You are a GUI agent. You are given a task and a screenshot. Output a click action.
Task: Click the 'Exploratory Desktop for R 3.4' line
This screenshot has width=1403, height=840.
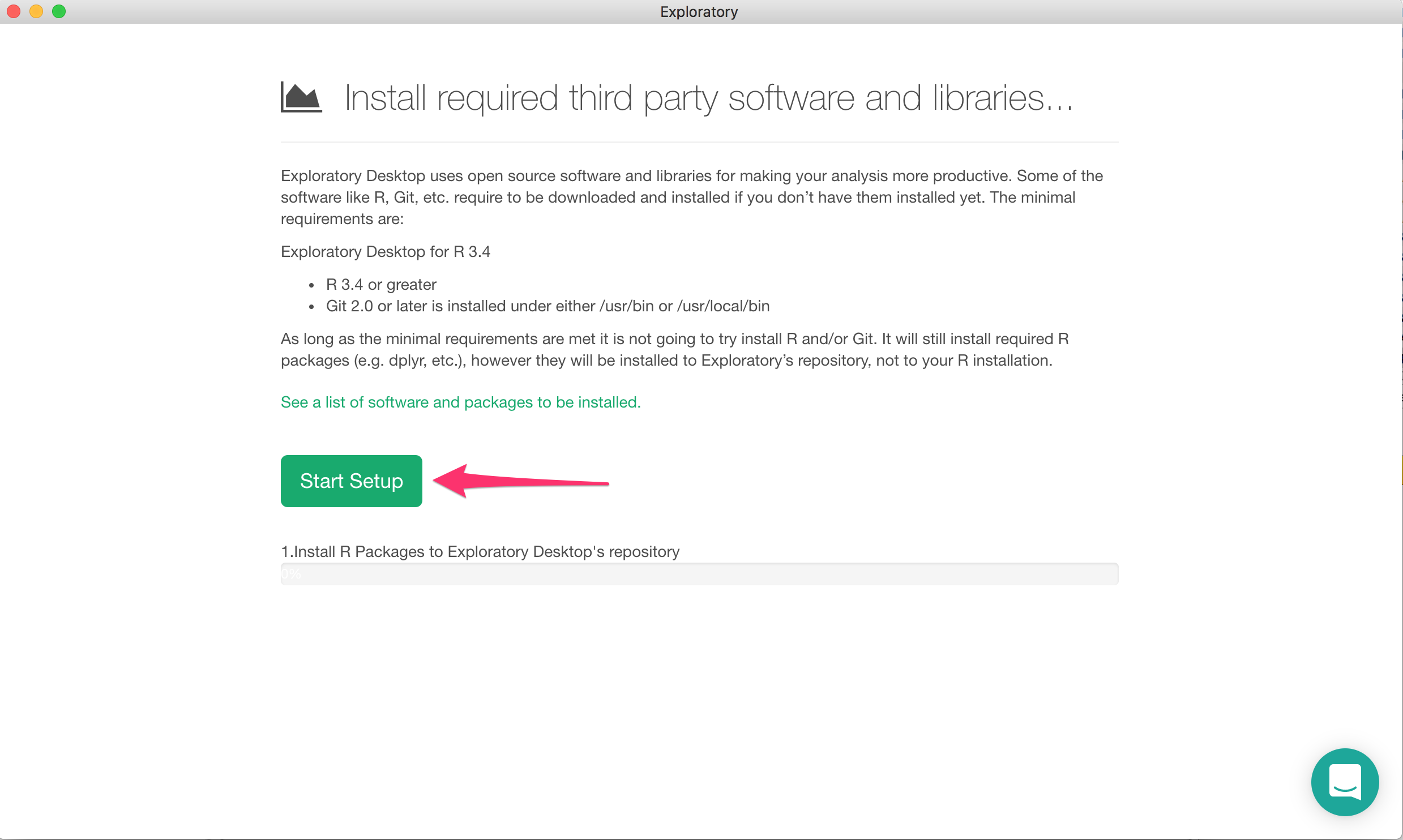[386, 251]
